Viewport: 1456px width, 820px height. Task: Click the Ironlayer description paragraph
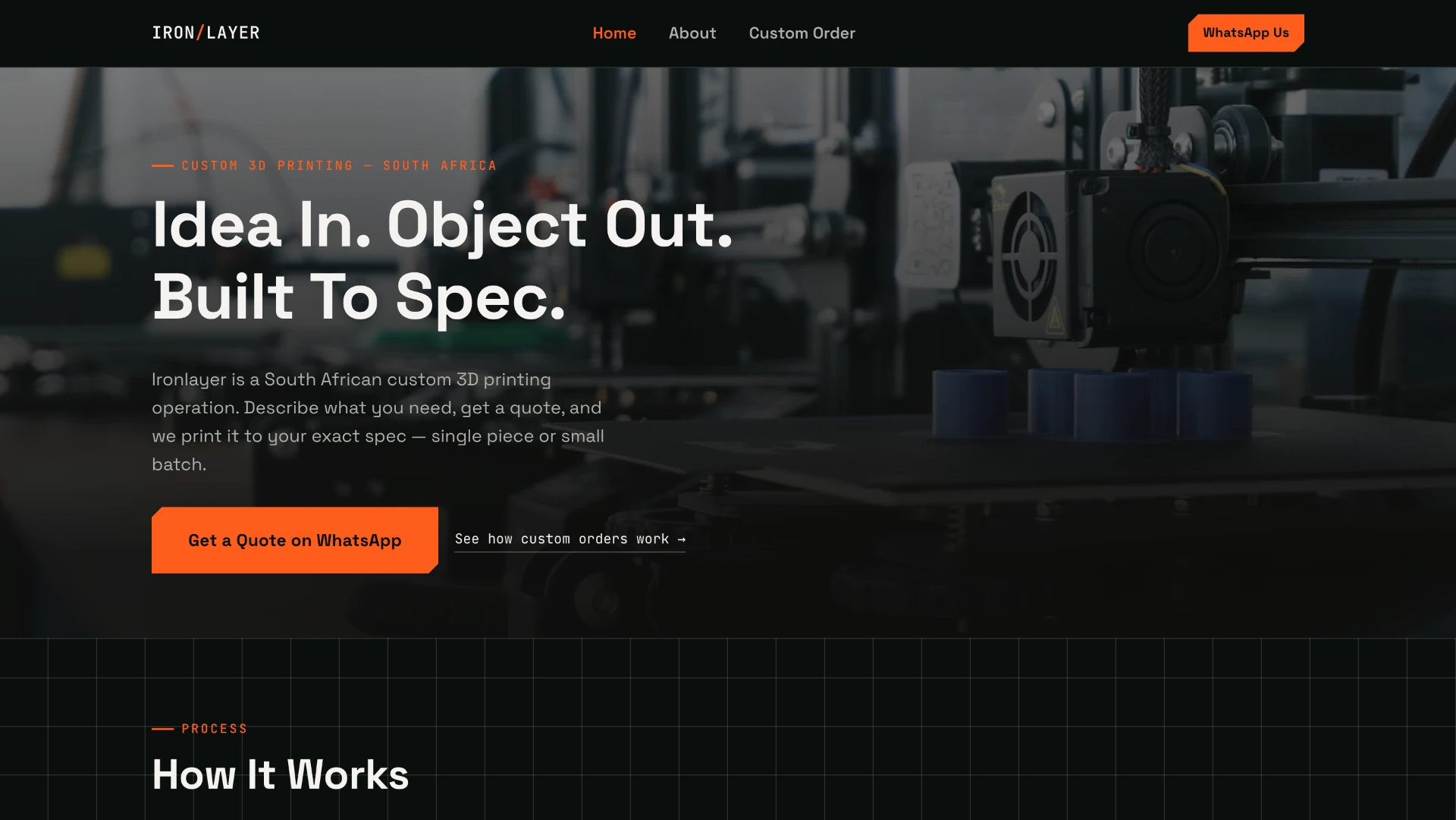pos(378,422)
